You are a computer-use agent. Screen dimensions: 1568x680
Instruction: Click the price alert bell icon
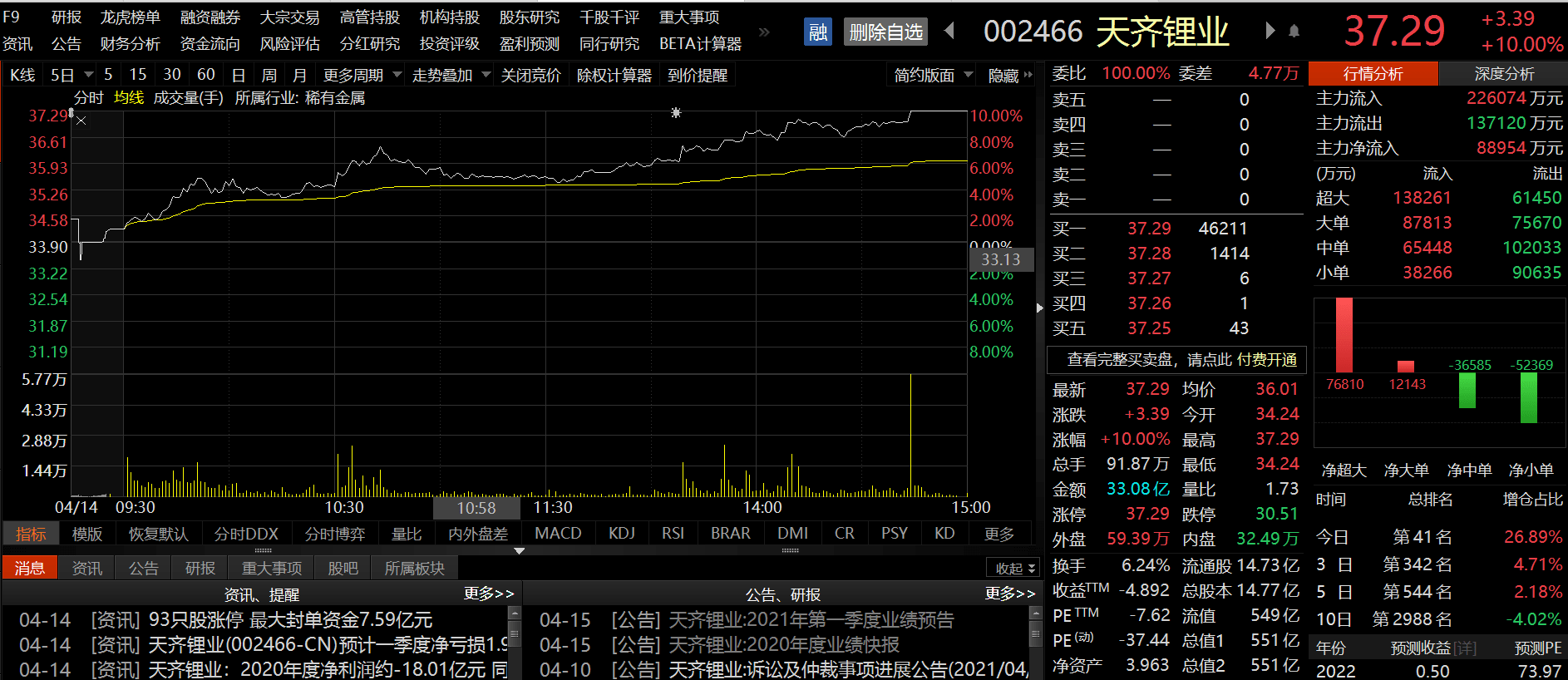(x=1294, y=32)
